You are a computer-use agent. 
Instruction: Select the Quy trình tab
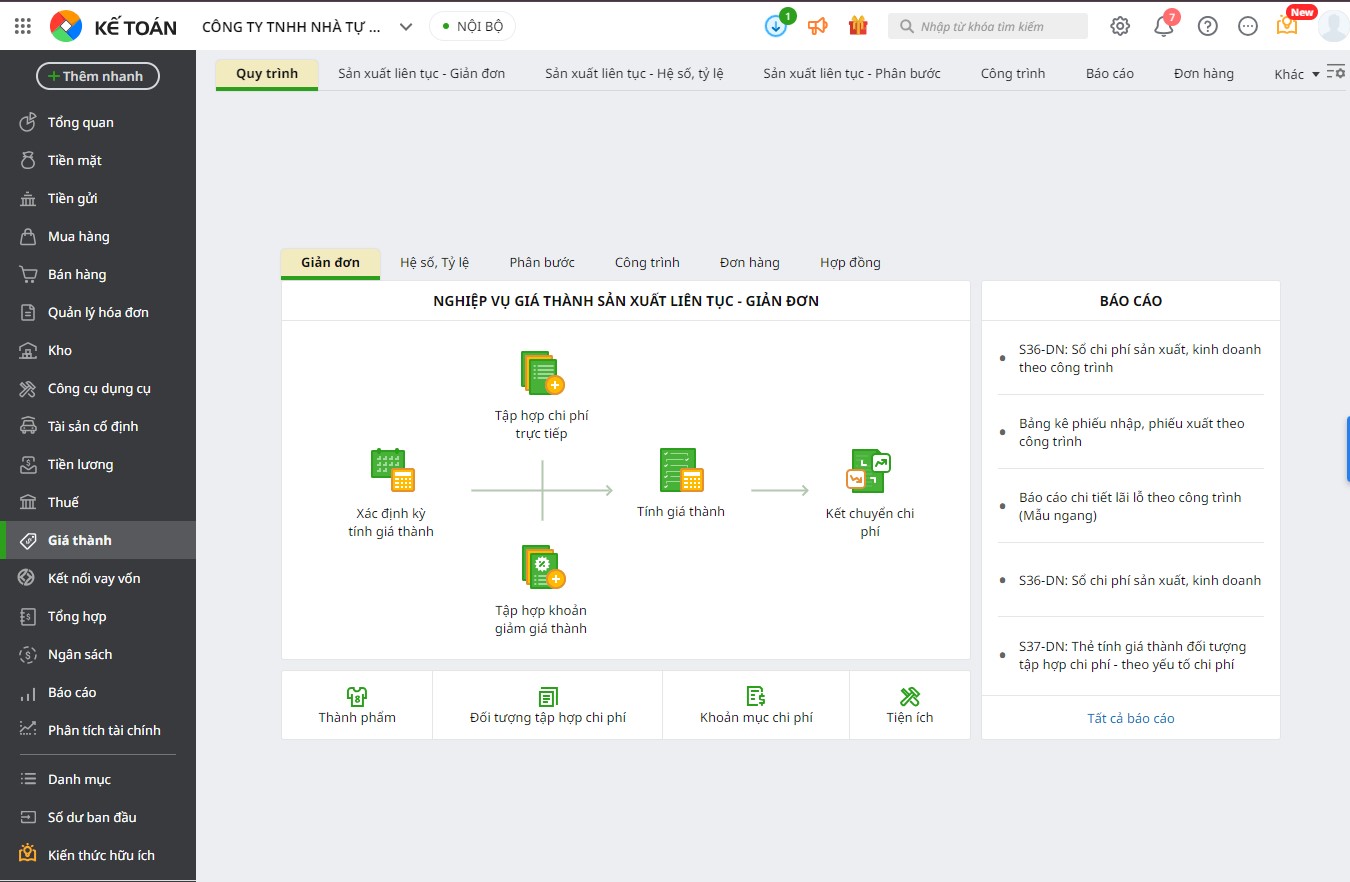point(267,73)
